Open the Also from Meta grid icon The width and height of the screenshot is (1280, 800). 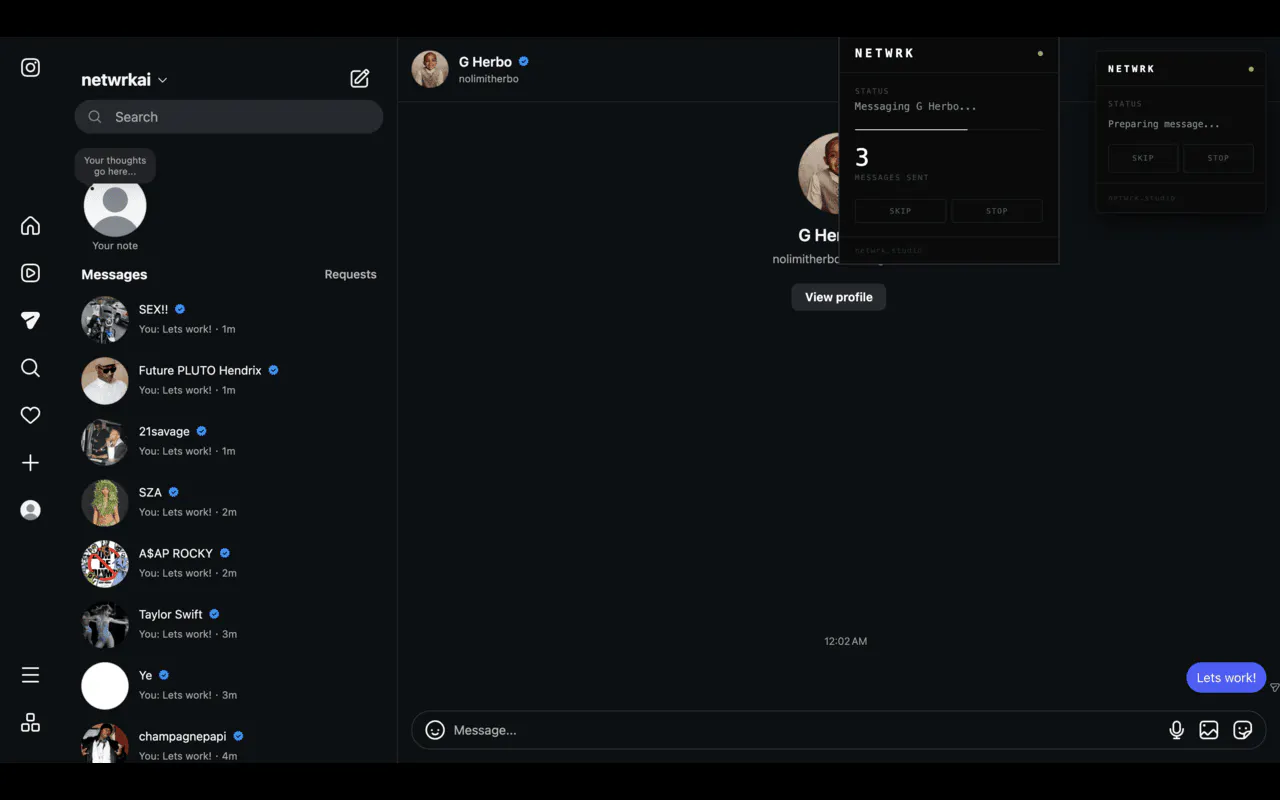[x=31, y=723]
